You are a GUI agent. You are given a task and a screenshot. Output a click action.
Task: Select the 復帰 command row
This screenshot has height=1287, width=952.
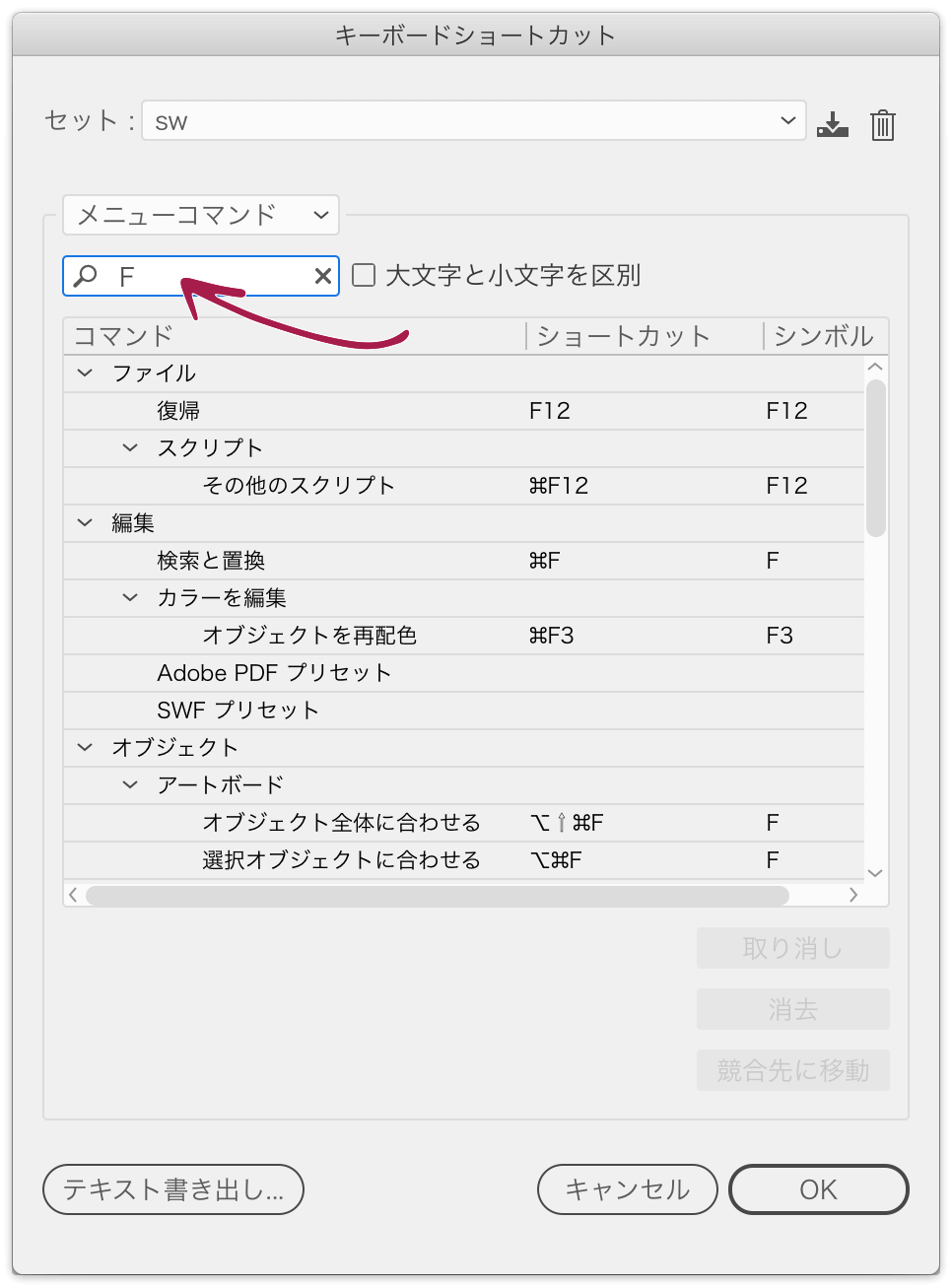tap(464, 411)
